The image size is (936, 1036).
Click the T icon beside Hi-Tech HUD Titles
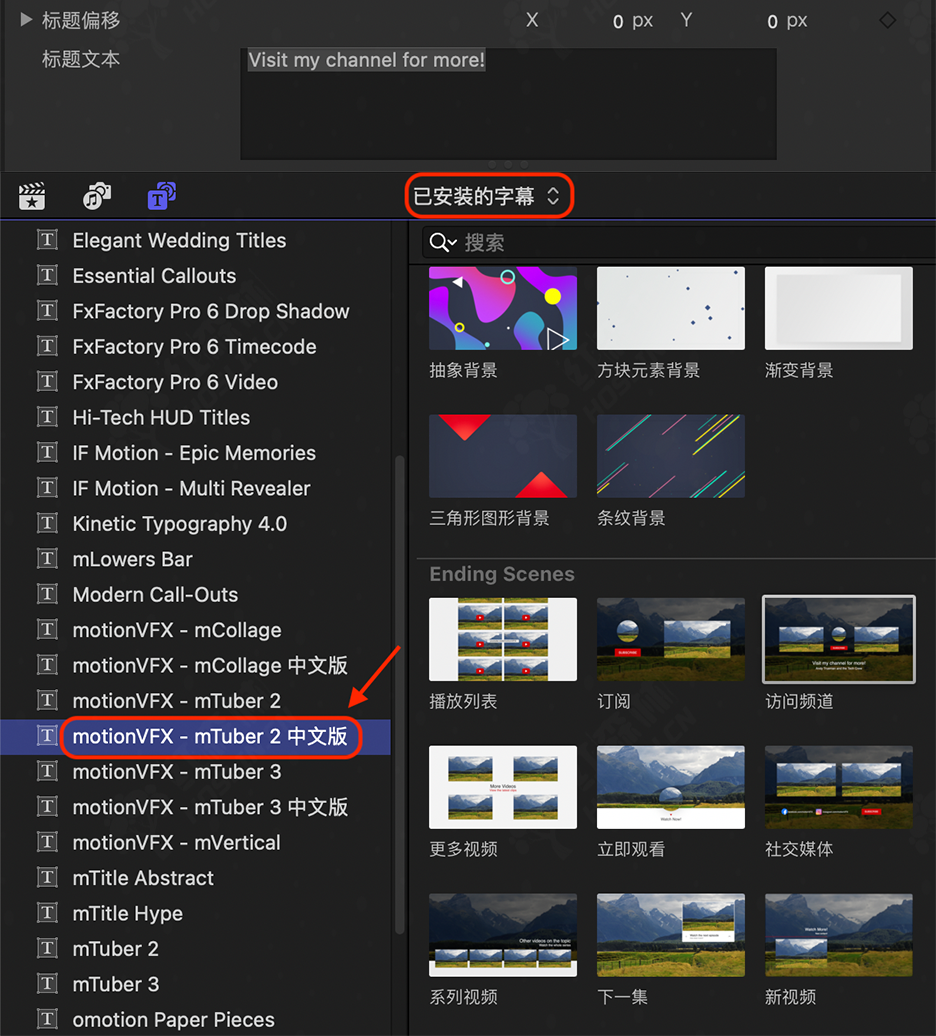pos(47,417)
